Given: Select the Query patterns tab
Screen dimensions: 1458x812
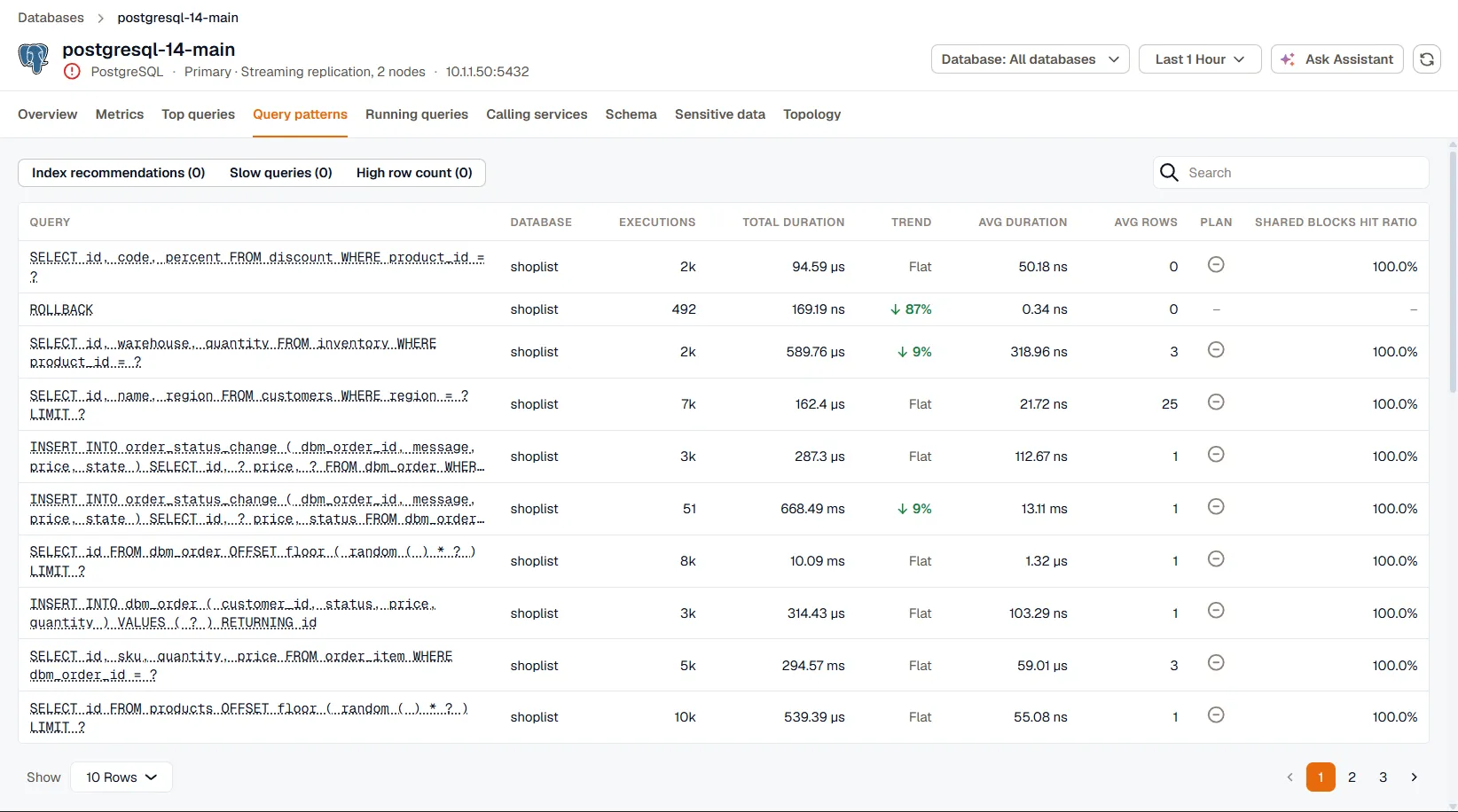Looking at the screenshot, I should click(x=300, y=114).
